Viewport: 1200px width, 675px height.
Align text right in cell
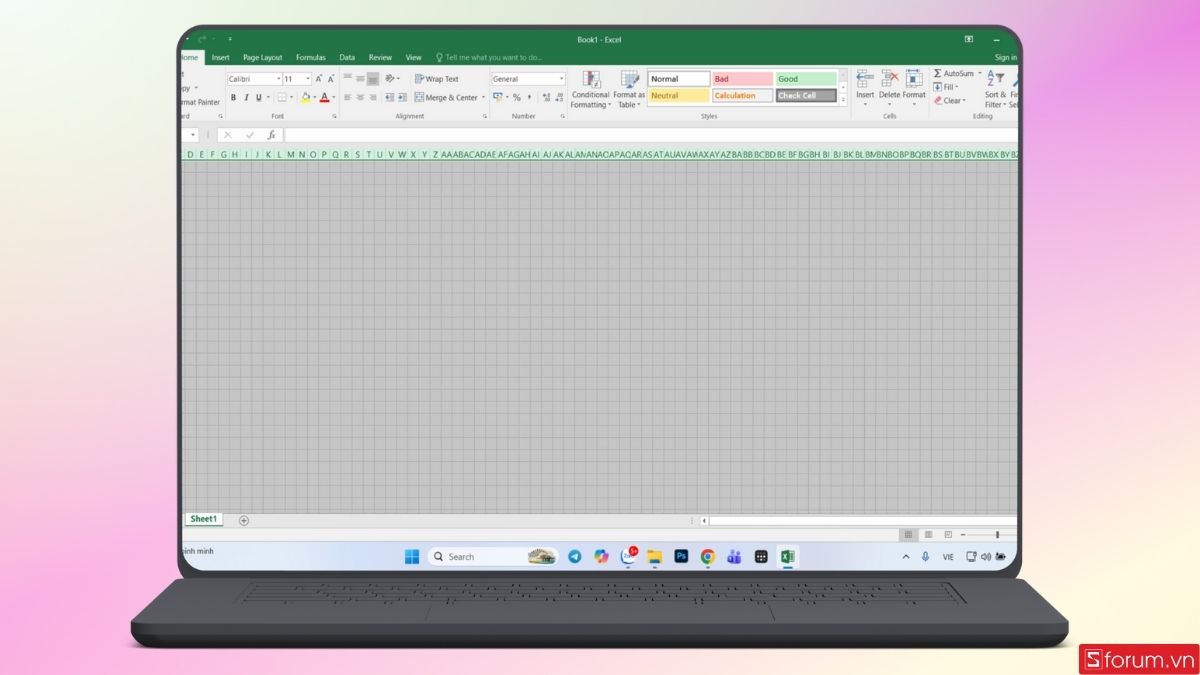click(372, 98)
